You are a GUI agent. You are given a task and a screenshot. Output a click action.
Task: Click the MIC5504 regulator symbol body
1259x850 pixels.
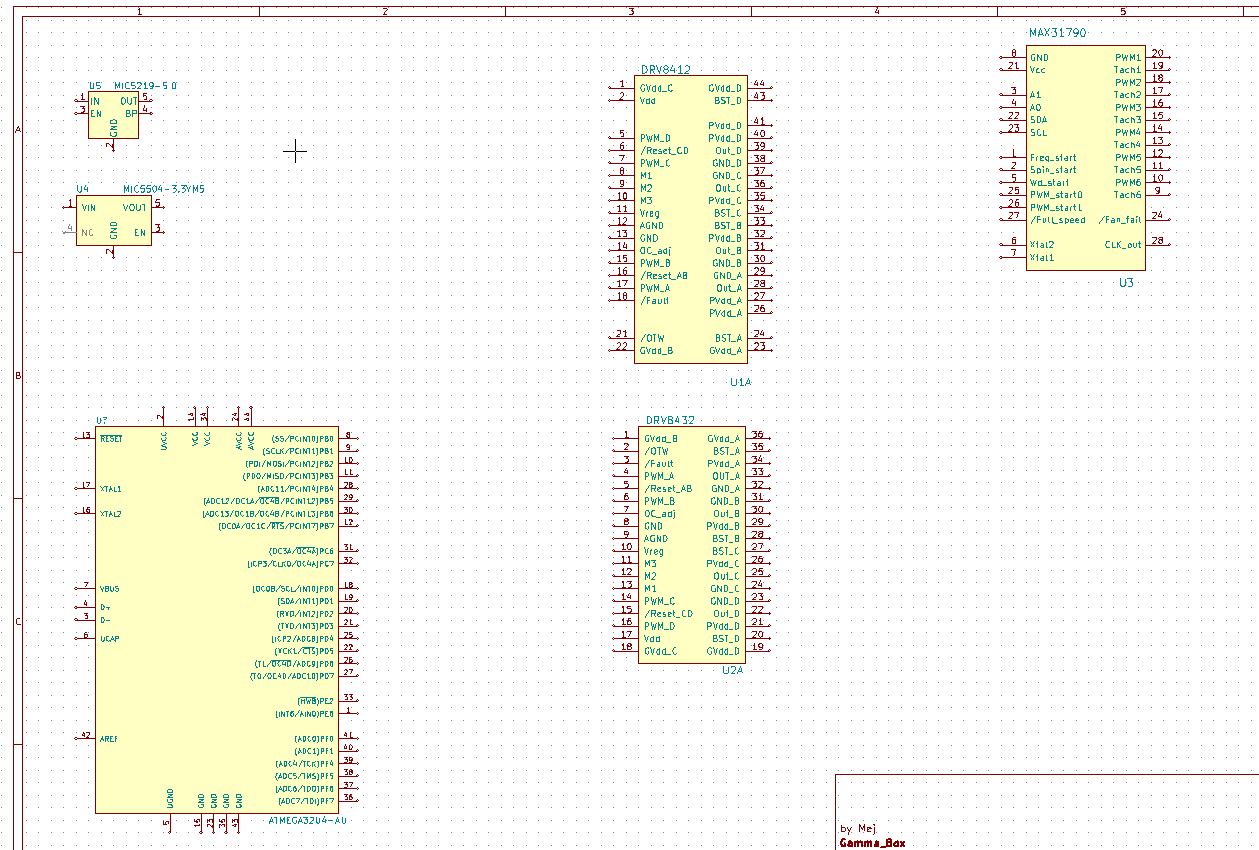click(113, 221)
